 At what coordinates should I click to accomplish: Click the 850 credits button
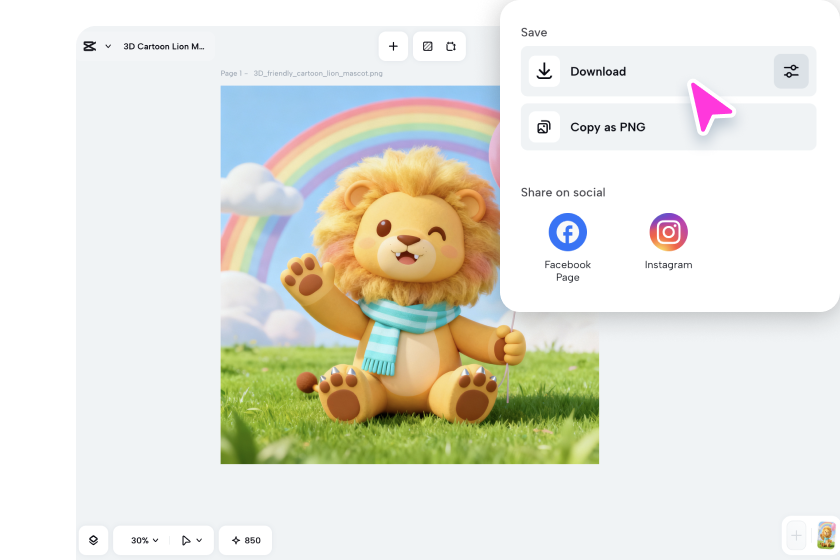coord(246,540)
